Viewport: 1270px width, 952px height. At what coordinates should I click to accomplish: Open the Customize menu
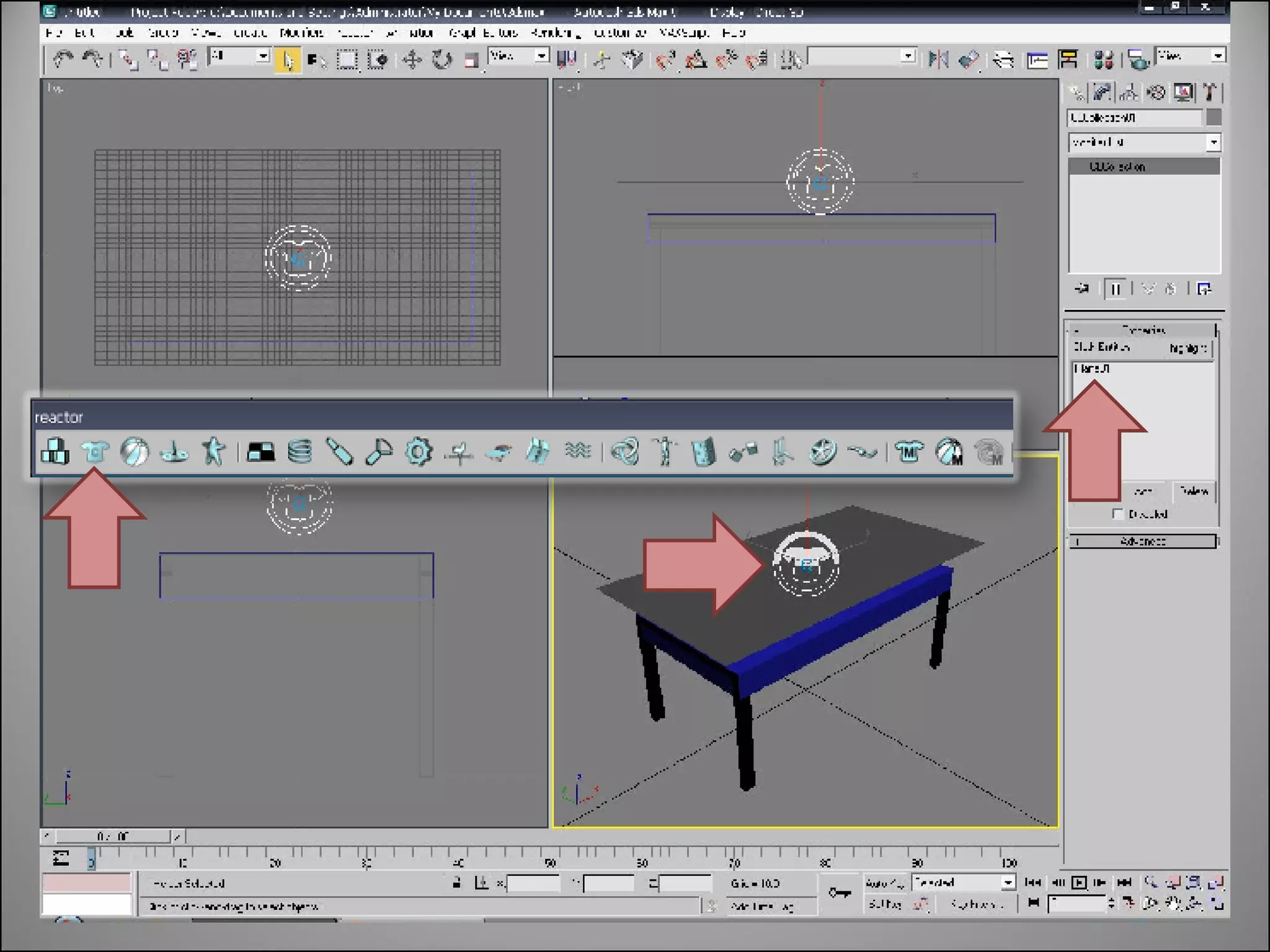click(x=619, y=33)
